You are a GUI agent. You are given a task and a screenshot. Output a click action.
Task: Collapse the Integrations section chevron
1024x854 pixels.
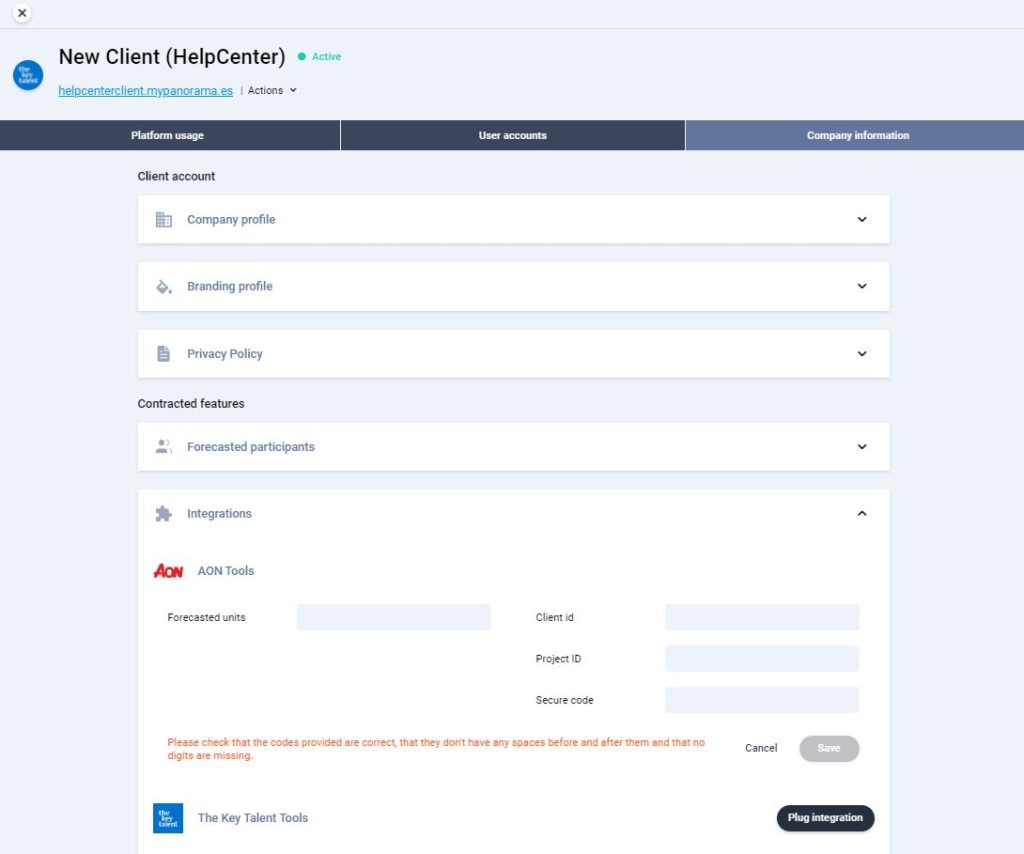click(x=862, y=514)
